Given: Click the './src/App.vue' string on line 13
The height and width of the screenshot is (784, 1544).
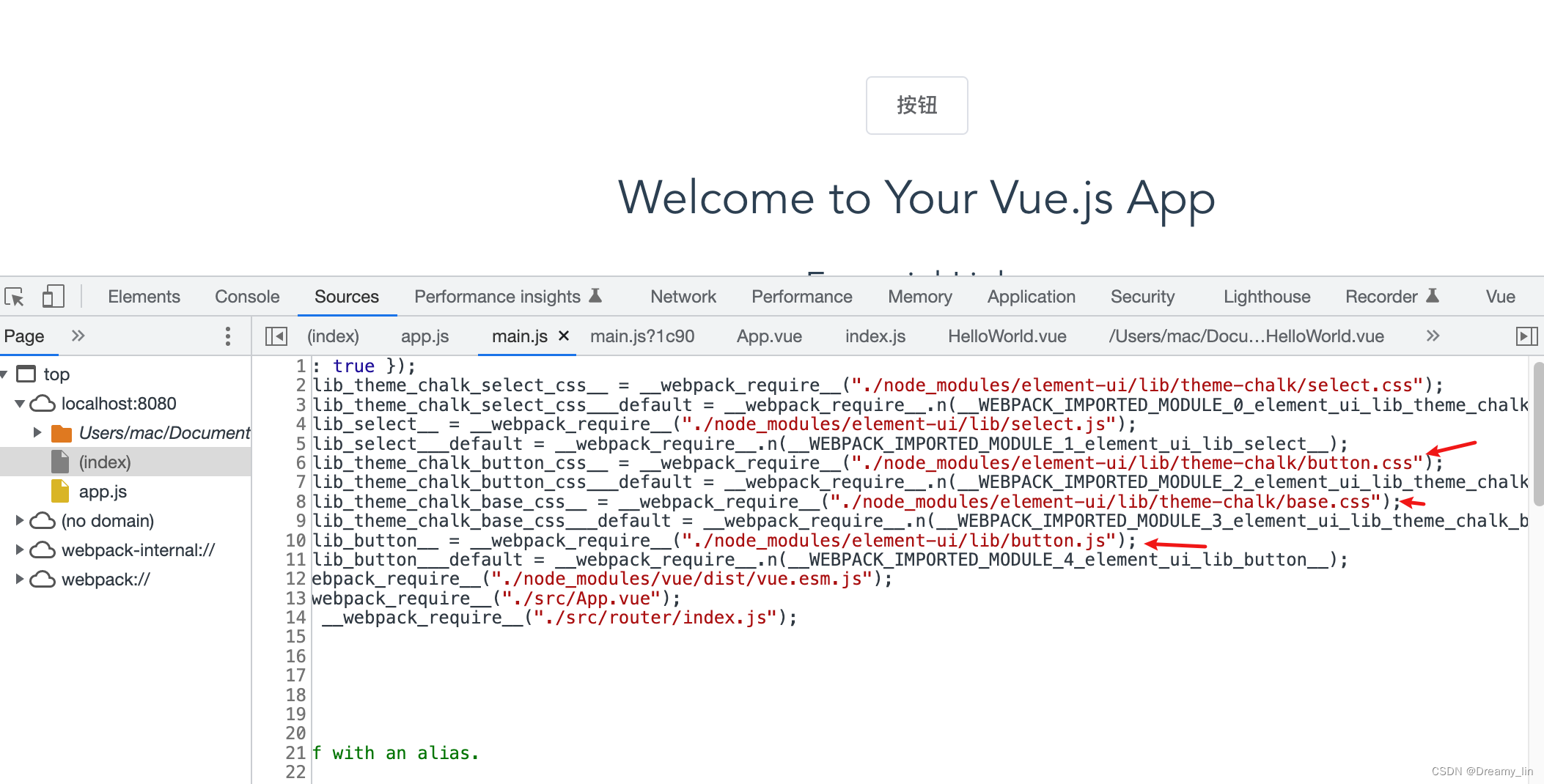Looking at the screenshot, I should (x=581, y=599).
